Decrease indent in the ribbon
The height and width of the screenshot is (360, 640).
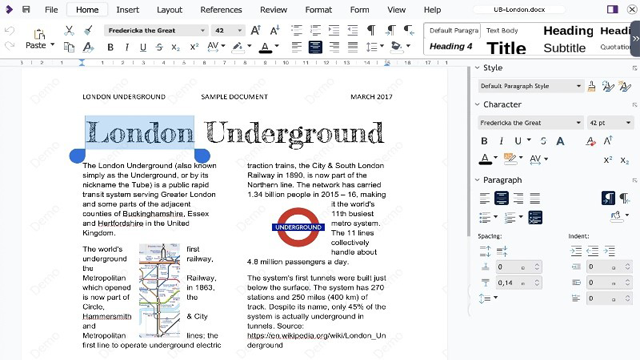[x=353, y=30]
